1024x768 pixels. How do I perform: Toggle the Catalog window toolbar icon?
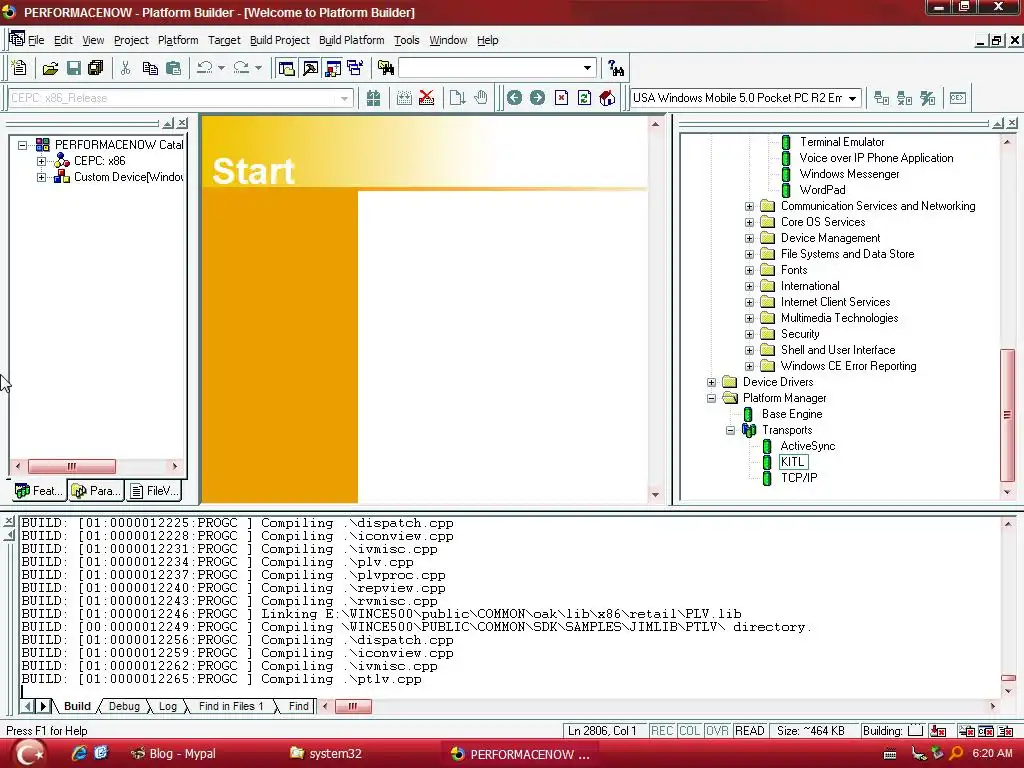[x=333, y=68]
